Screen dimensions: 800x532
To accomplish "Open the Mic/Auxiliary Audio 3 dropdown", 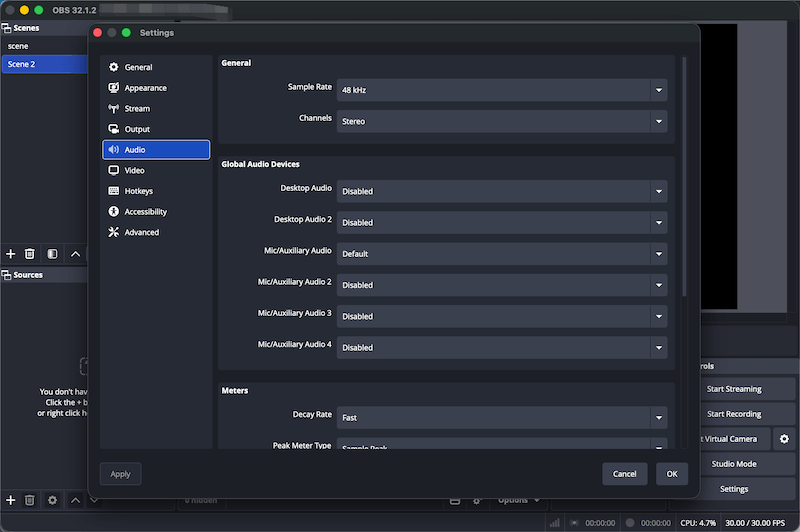I will [502, 316].
